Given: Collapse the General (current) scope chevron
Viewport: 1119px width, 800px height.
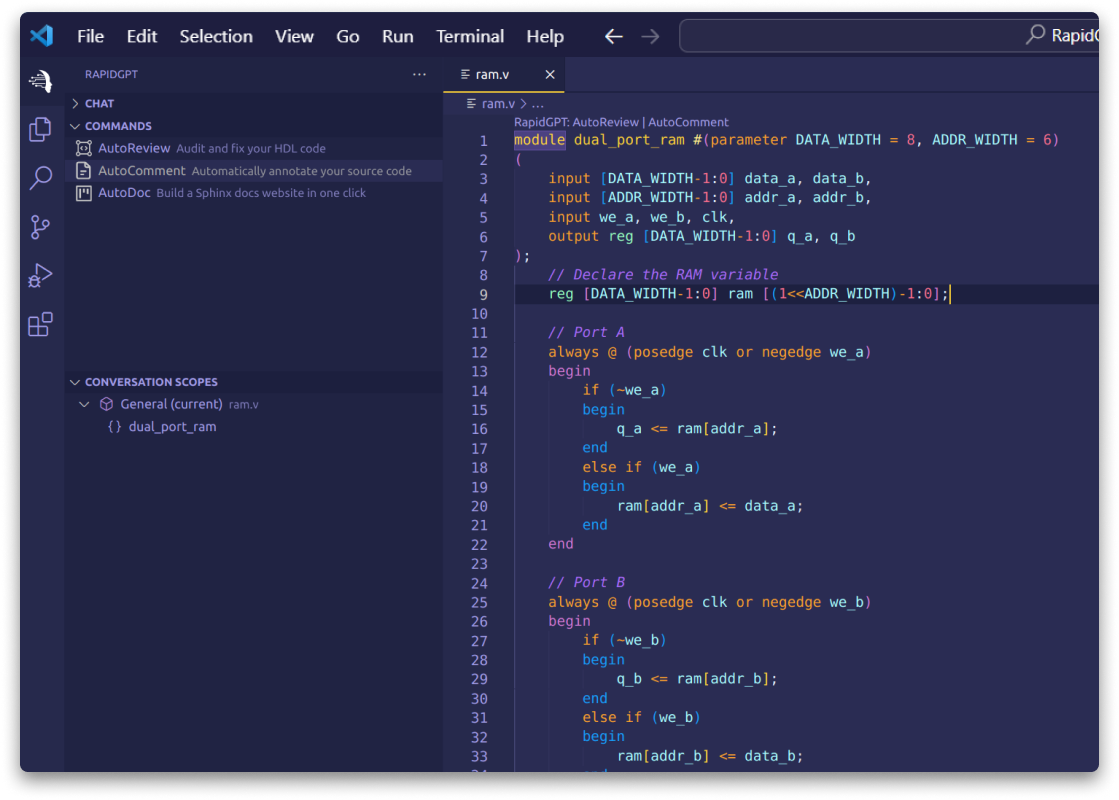Looking at the screenshot, I should [84, 404].
